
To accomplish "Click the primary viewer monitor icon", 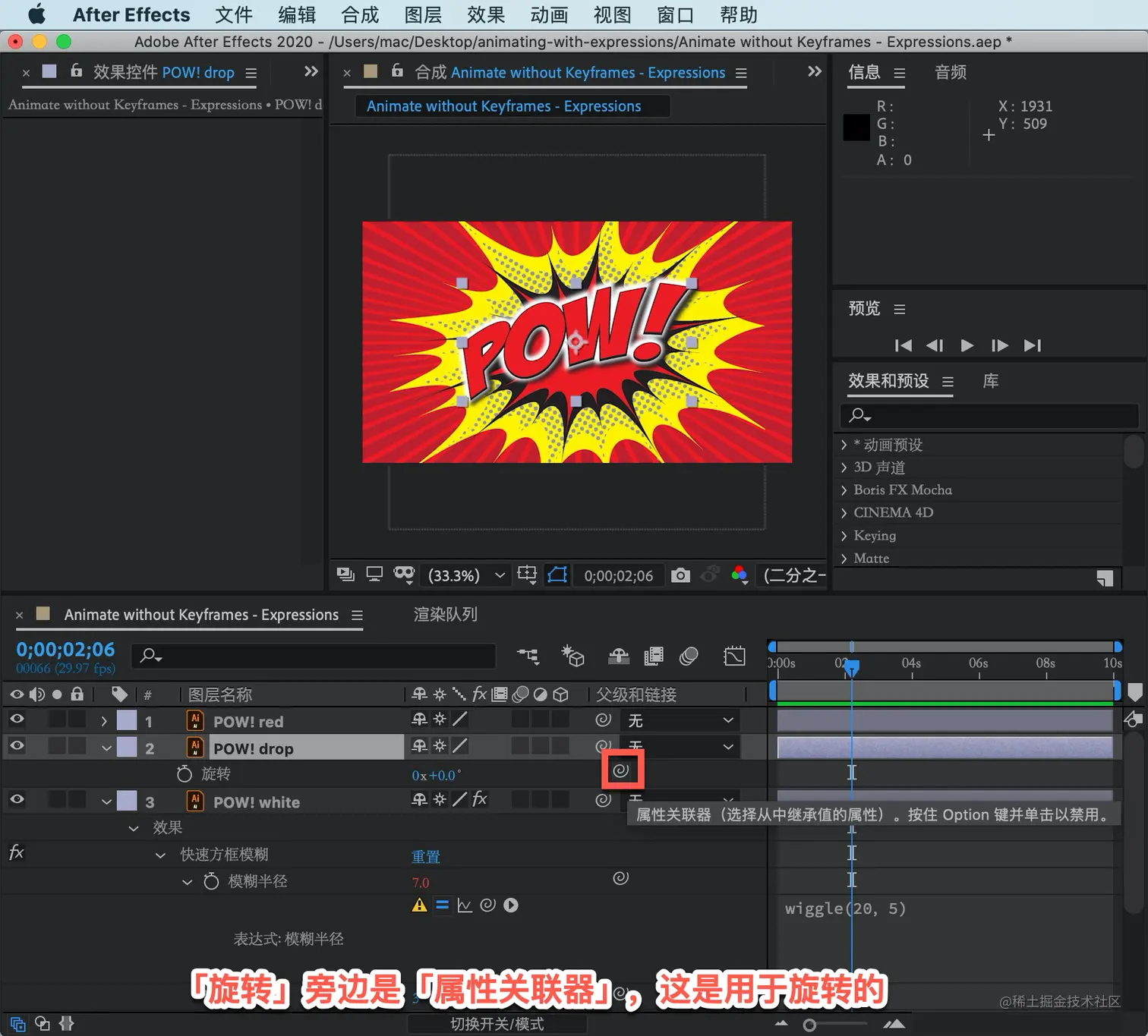I will (x=374, y=574).
